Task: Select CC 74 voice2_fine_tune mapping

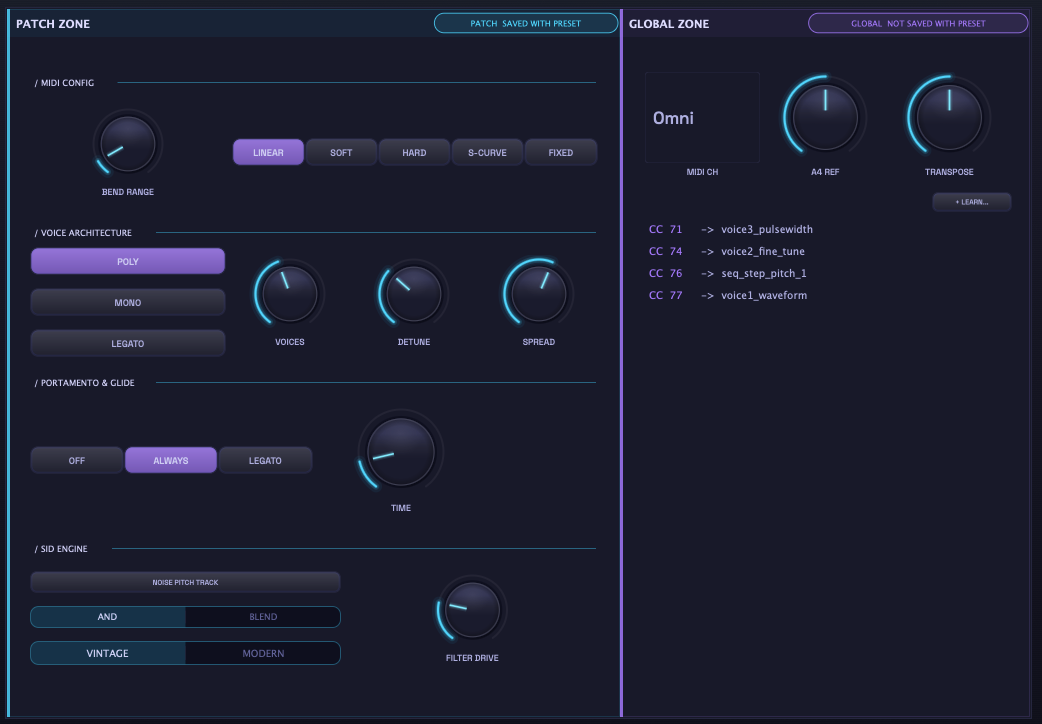Action: 727,251
